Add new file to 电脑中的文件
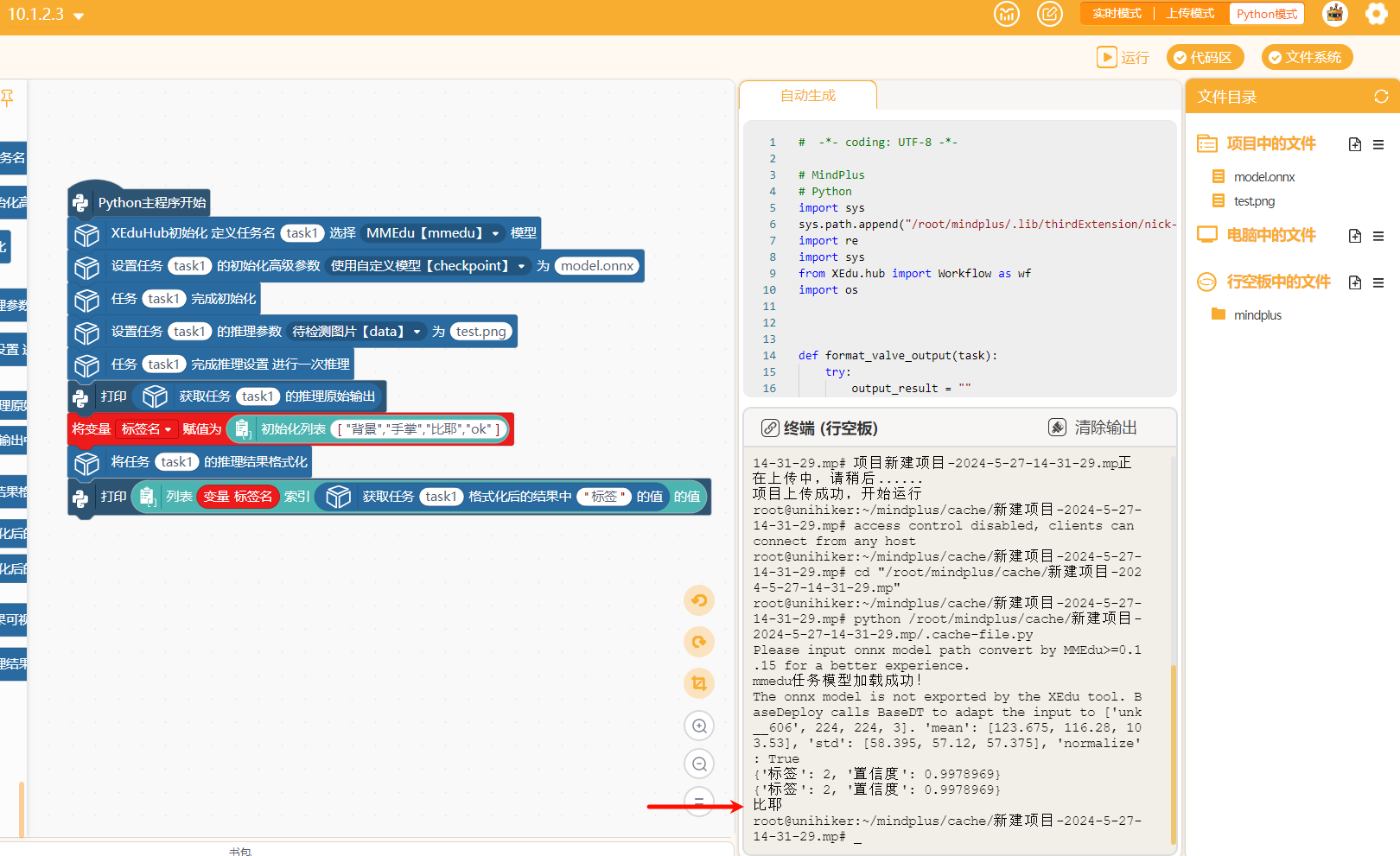 (1355, 236)
